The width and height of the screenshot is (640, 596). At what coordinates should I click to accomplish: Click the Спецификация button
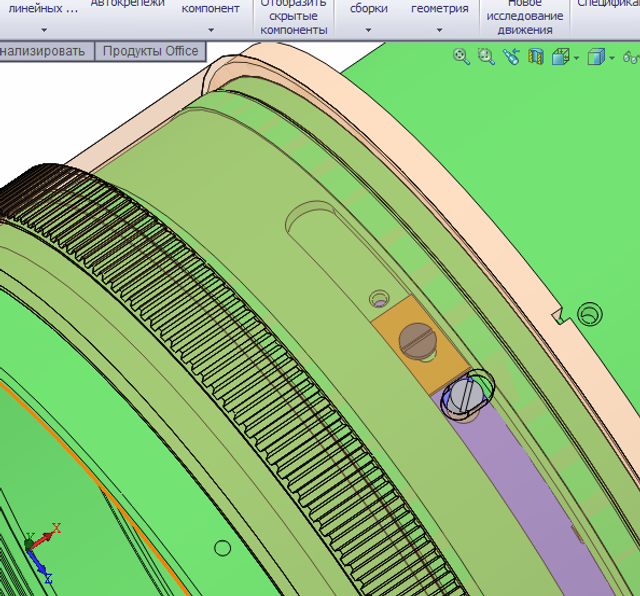608,4
